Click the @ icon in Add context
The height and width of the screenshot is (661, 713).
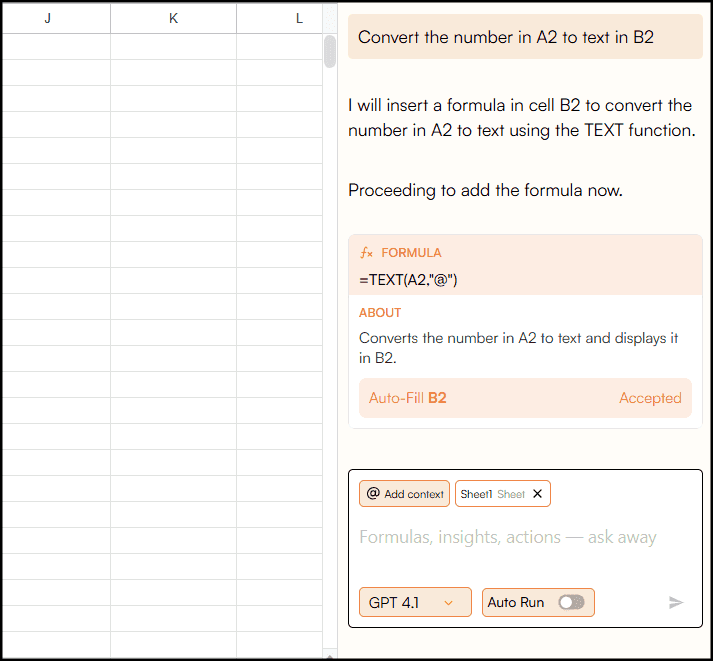coord(373,493)
